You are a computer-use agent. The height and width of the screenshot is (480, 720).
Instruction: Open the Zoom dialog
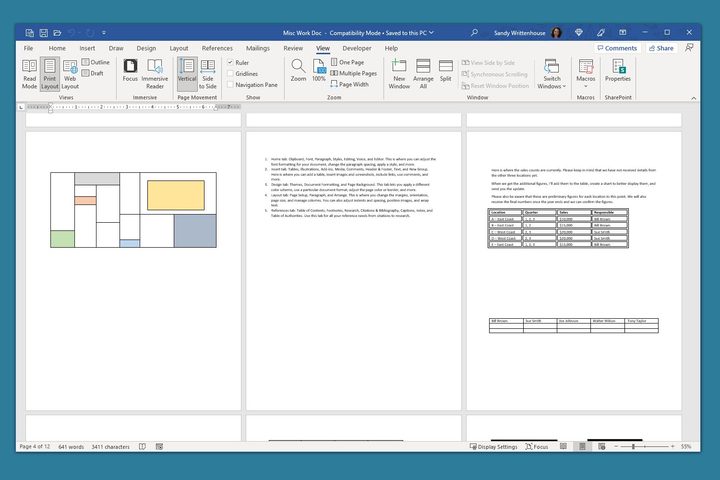(x=298, y=70)
